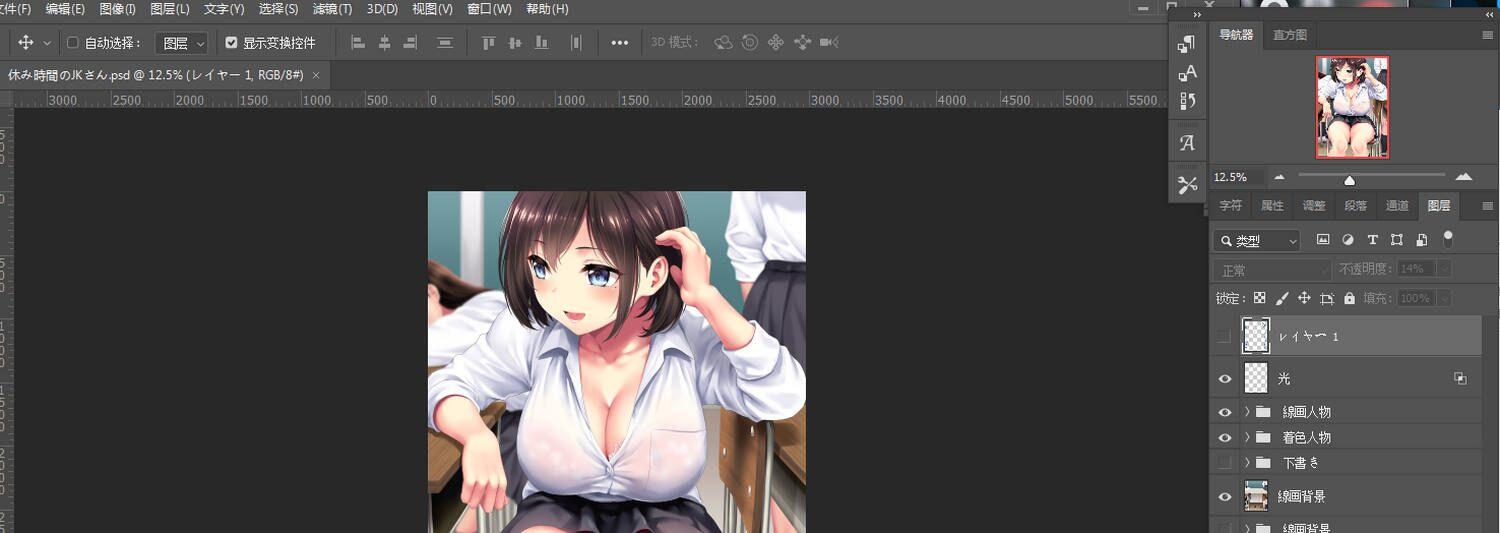The height and width of the screenshot is (533, 1500).
Task: Enable the 自动选择 checkbox
Action: (72, 43)
